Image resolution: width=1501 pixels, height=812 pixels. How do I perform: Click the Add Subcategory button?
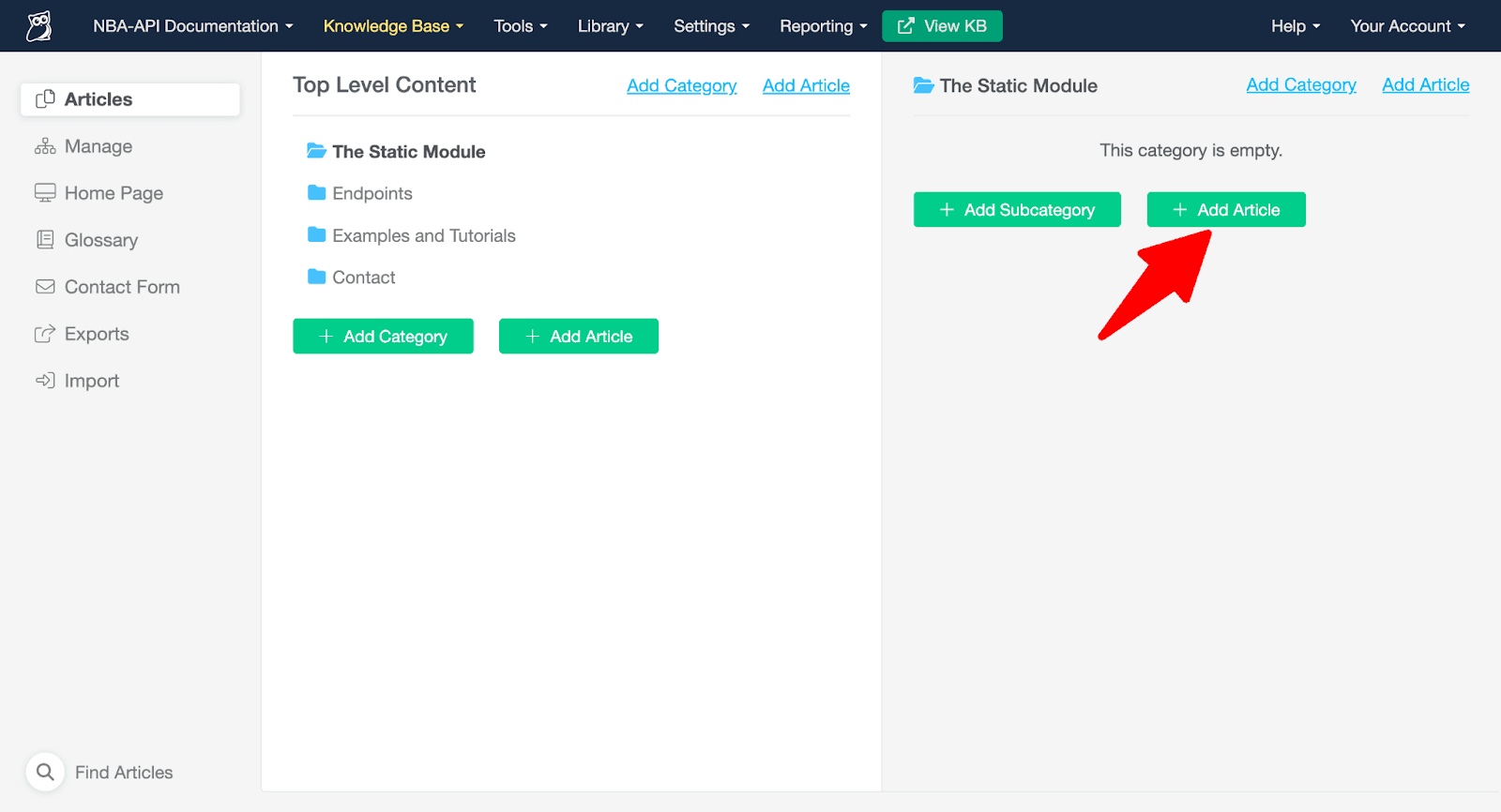pos(1017,209)
